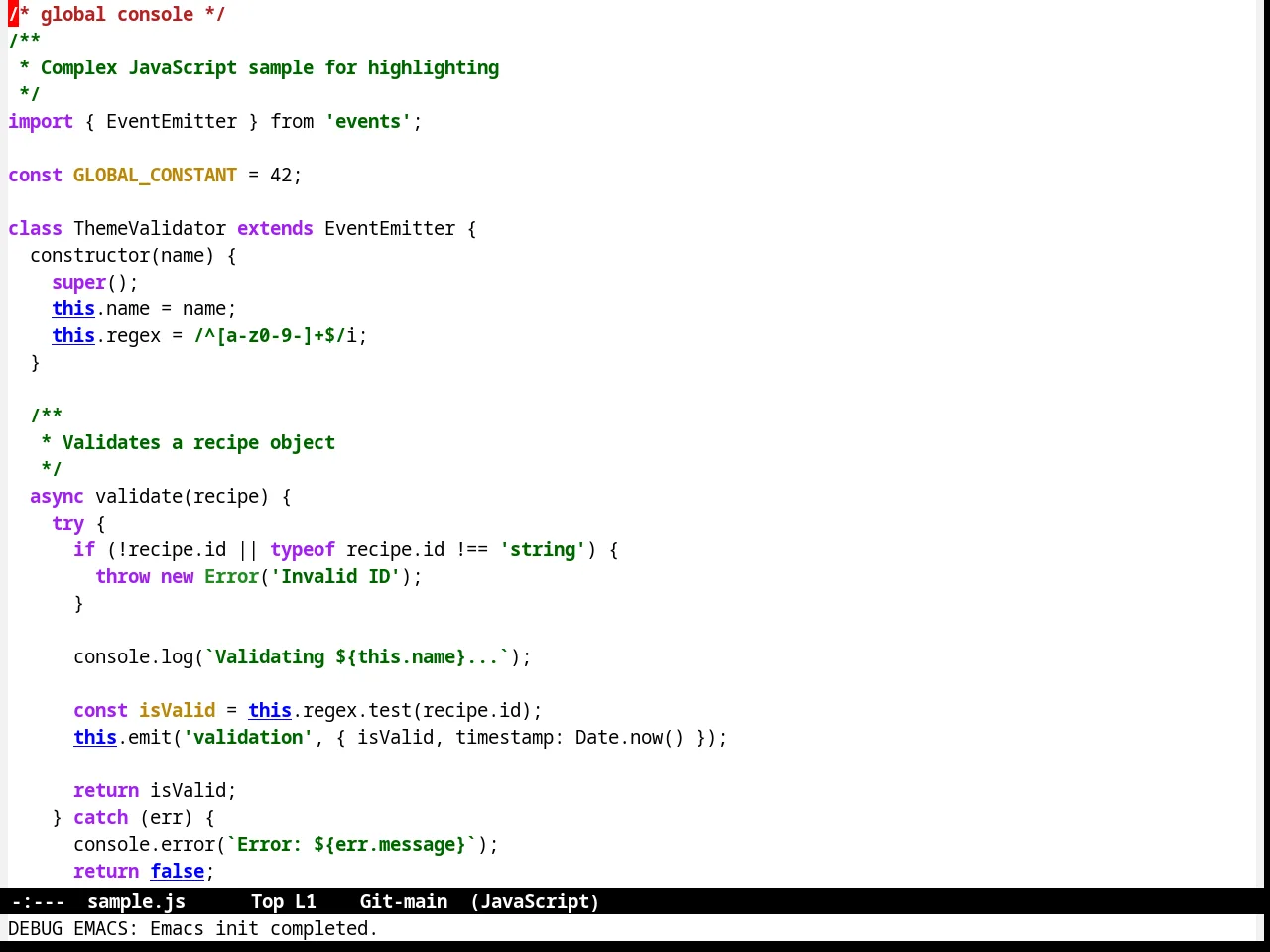
Task: Click the 'catch' keyword
Action: pos(100,817)
